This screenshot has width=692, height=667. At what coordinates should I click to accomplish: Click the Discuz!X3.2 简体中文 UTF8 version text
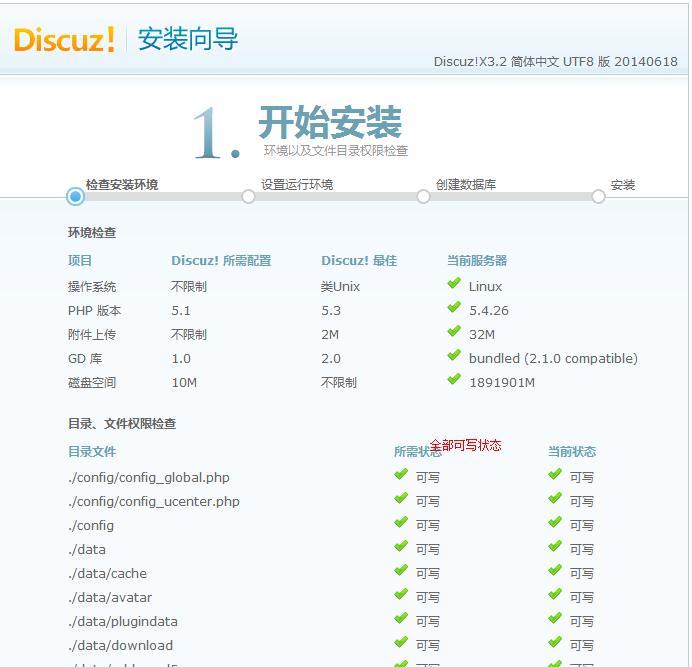pyautogui.click(x=555, y=61)
